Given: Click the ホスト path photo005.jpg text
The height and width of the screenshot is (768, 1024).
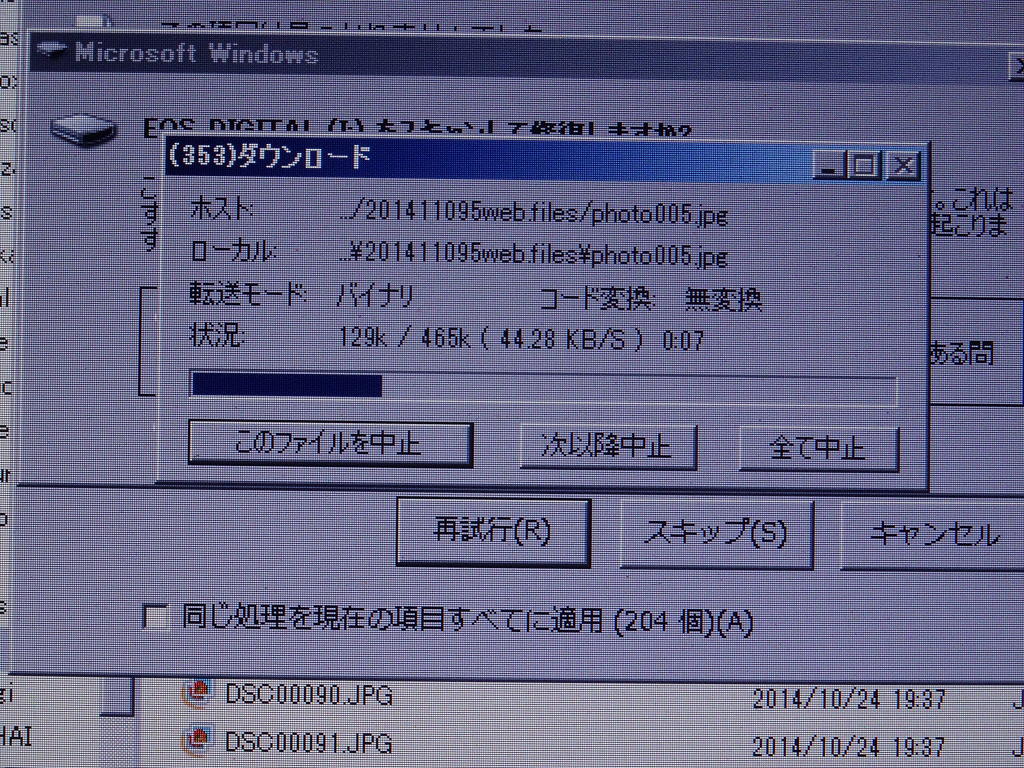Looking at the screenshot, I should pos(534,214).
